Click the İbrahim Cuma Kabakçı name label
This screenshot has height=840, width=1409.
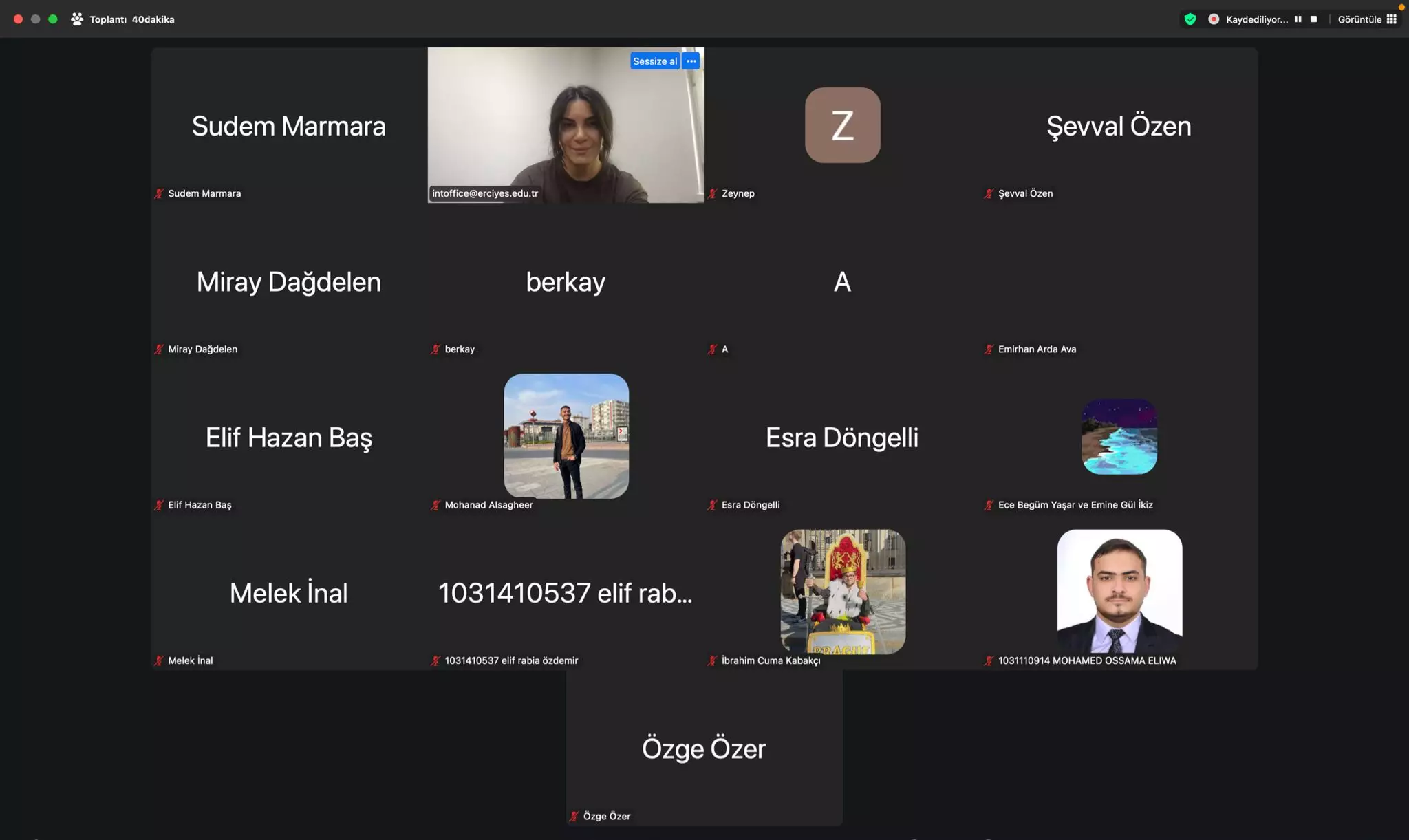(771, 660)
